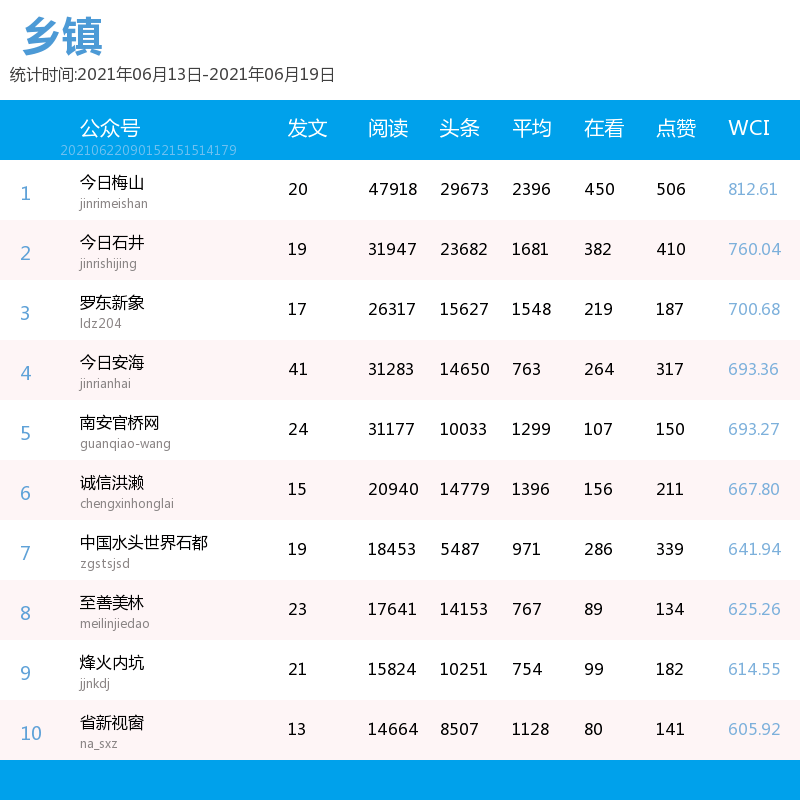Open the 今日石井 account name
Viewport: 800px width, 800px height.
click(x=112, y=242)
